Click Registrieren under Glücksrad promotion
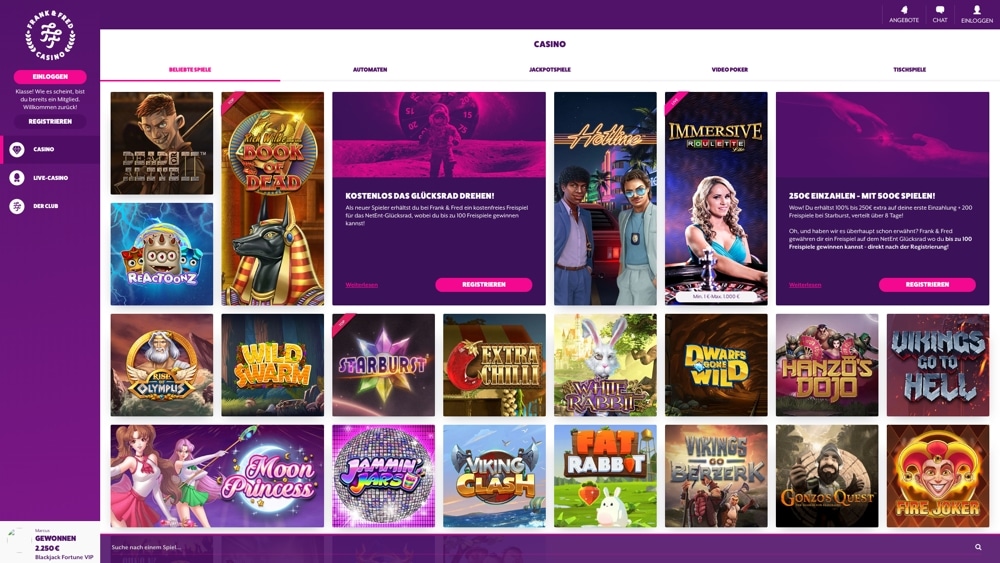The width and height of the screenshot is (1000, 563). (483, 284)
